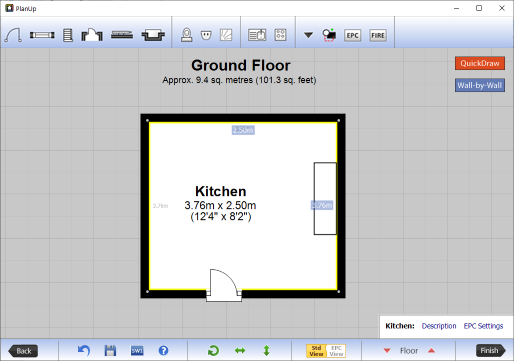Switch to Wall-by-Wall mode
Screen dimensions: 514x361
coord(480,85)
